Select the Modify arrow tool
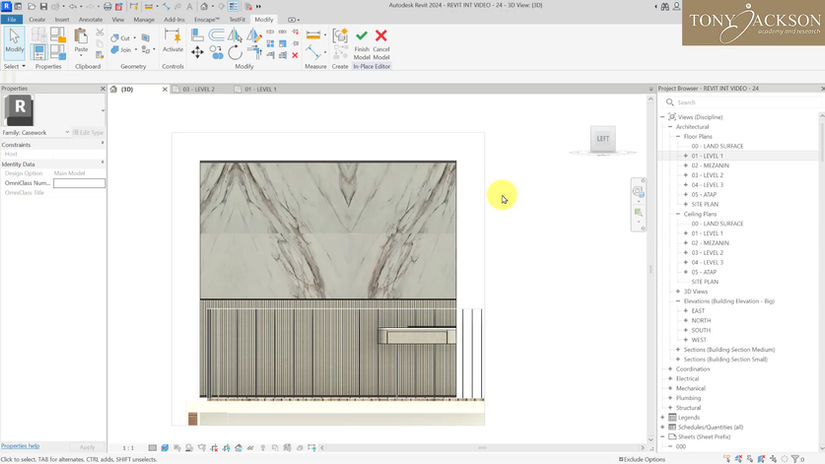The image size is (825, 464). tap(14, 41)
